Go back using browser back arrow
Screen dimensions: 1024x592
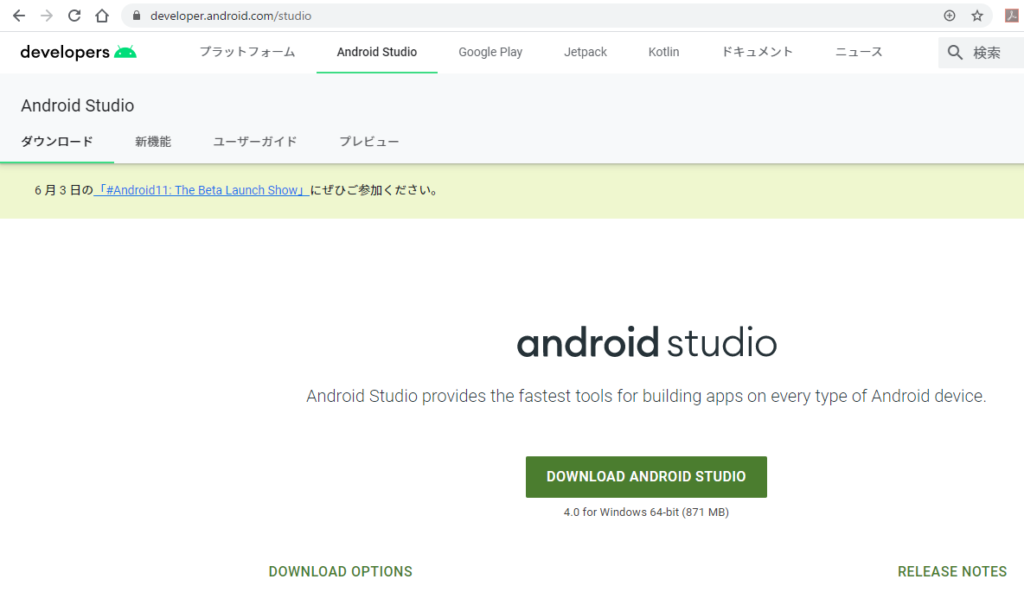pyautogui.click(x=19, y=16)
